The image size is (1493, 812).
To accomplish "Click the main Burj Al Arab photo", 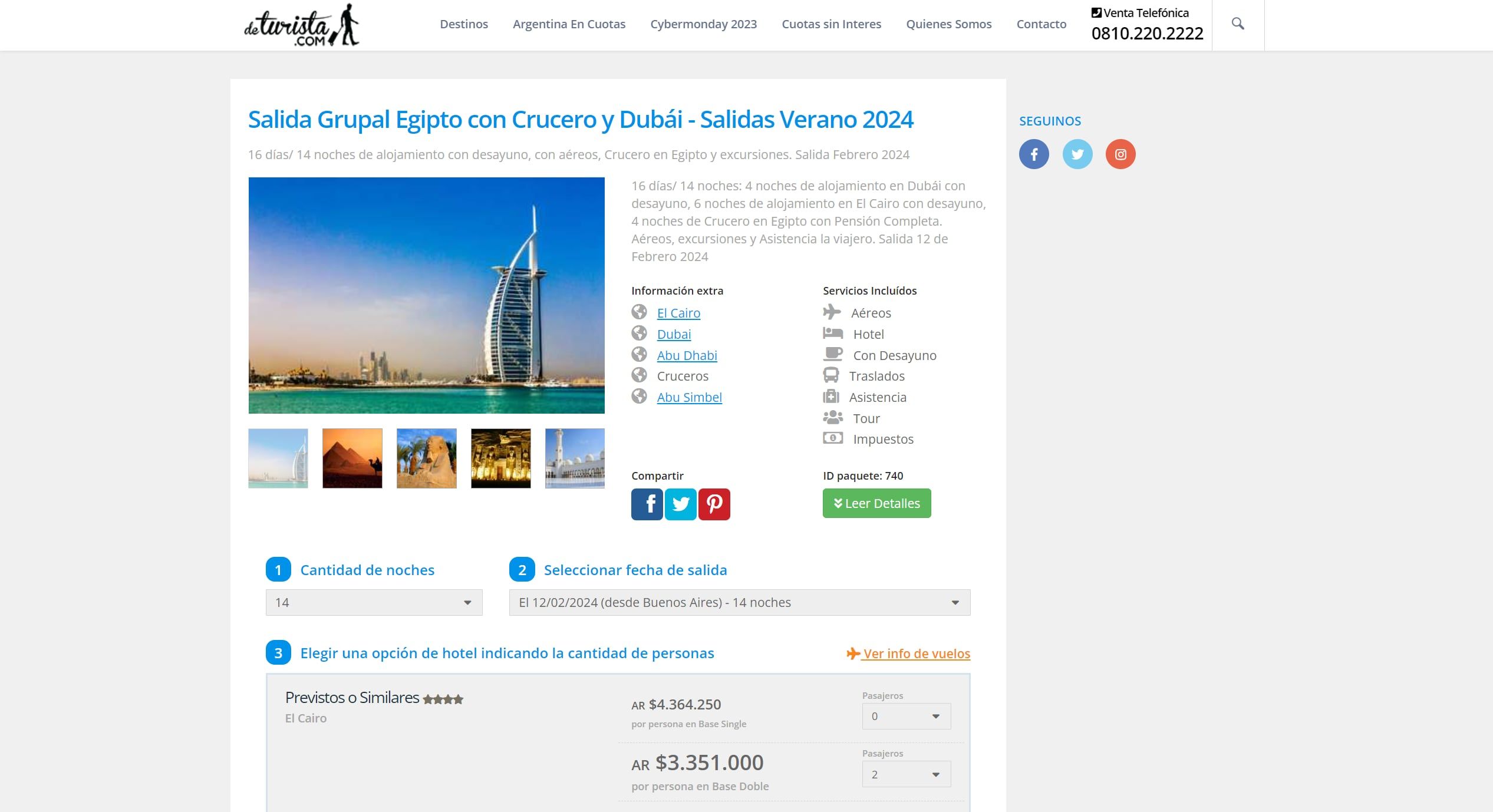I will tap(426, 295).
